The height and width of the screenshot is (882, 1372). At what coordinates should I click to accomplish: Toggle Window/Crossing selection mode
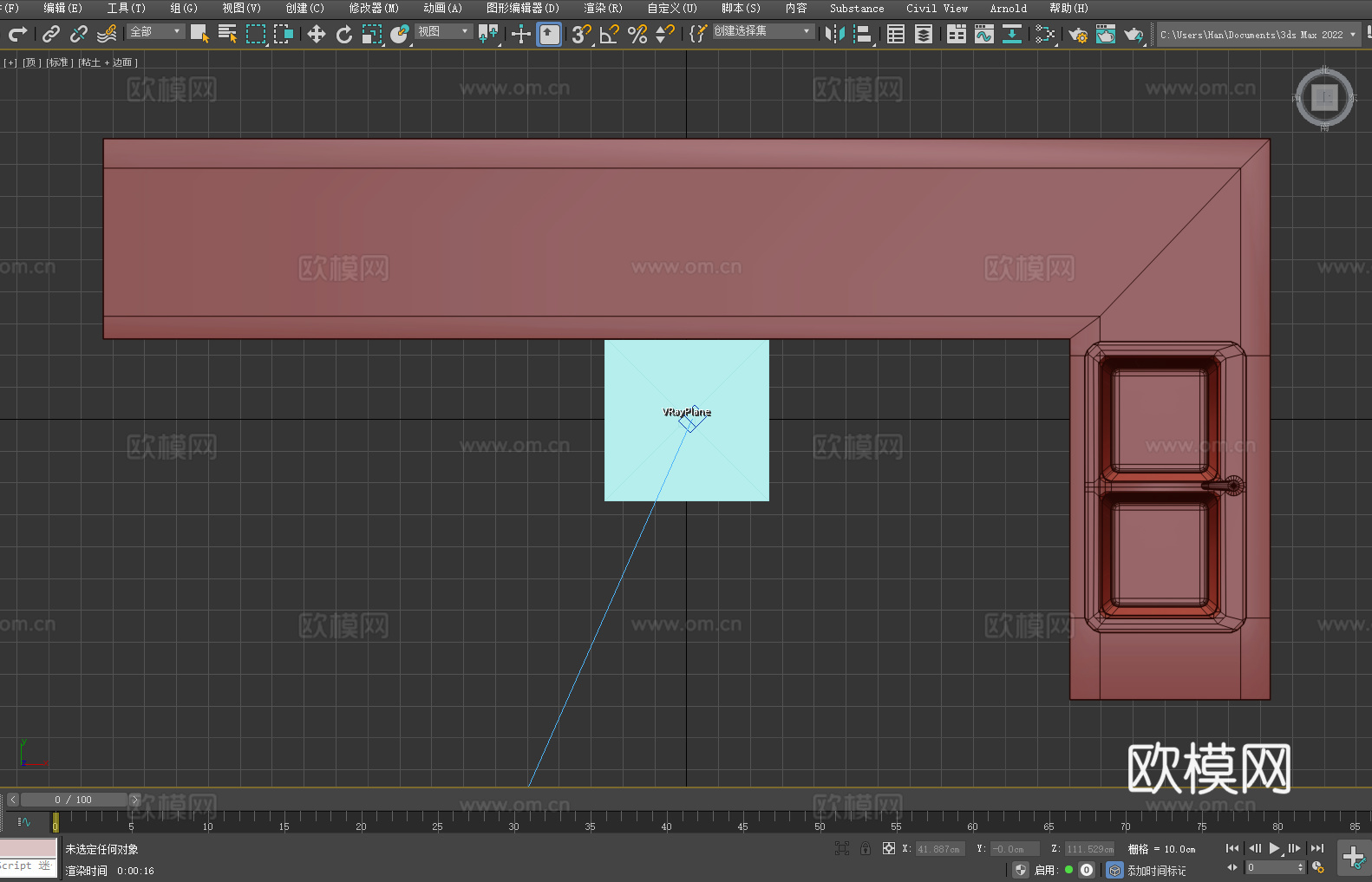click(284, 34)
